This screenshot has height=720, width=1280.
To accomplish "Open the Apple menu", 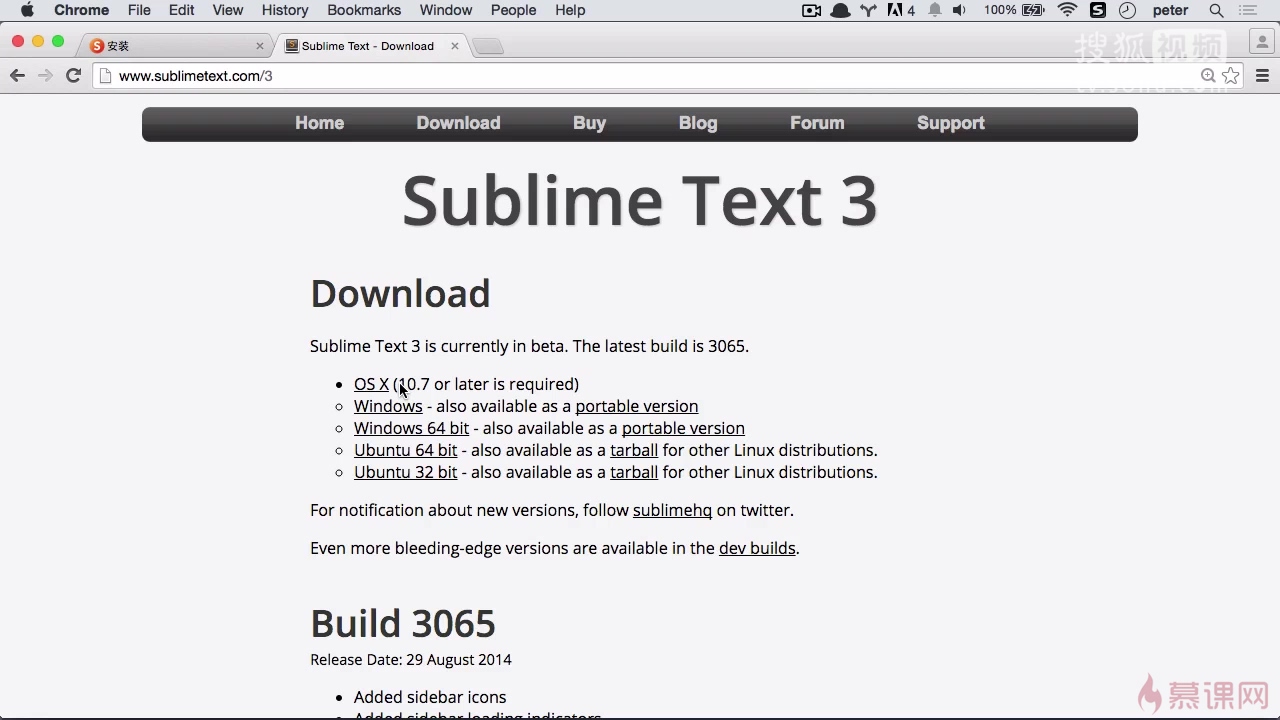I will click(27, 10).
